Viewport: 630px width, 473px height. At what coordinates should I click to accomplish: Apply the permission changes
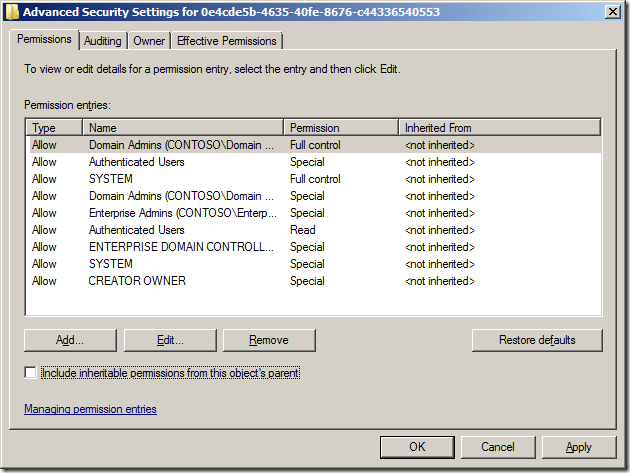[578, 447]
